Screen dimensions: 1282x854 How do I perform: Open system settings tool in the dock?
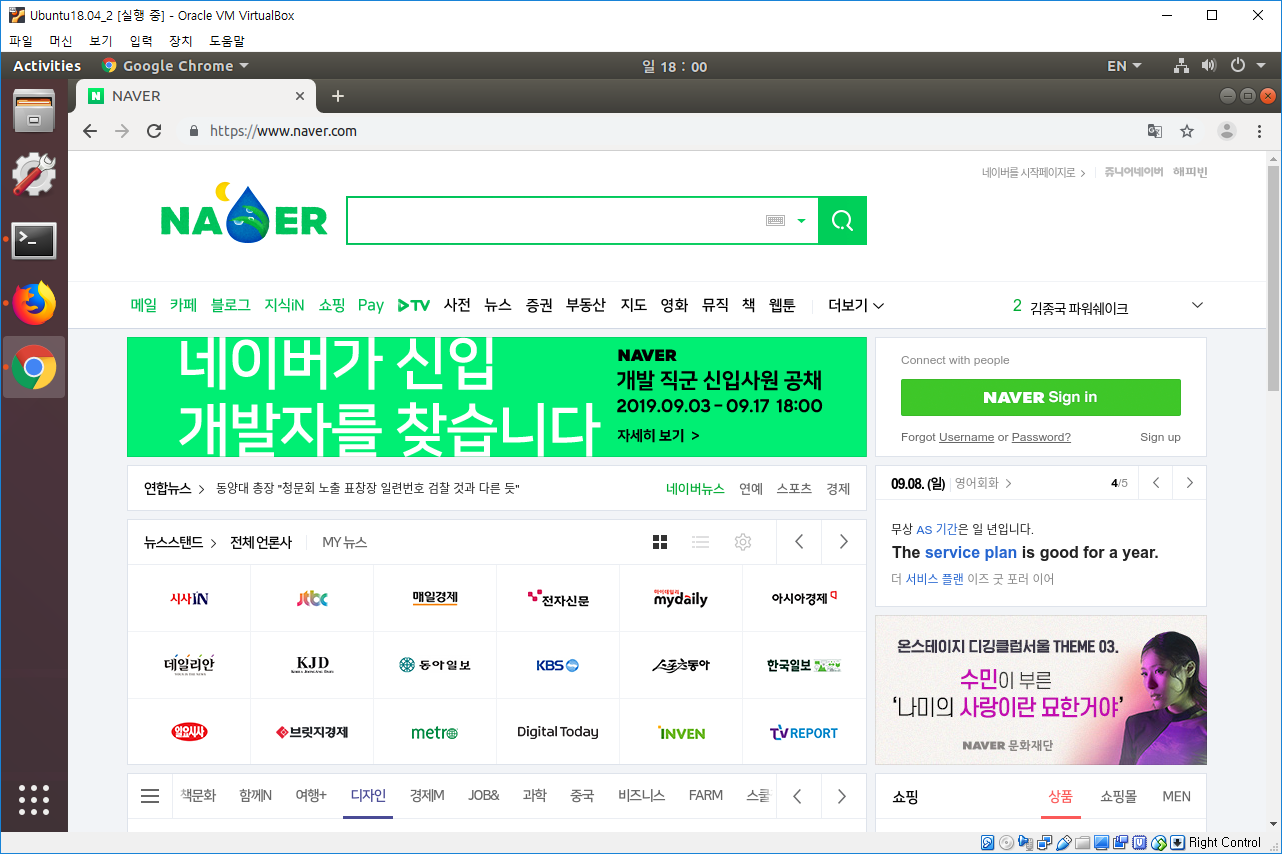(34, 175)
